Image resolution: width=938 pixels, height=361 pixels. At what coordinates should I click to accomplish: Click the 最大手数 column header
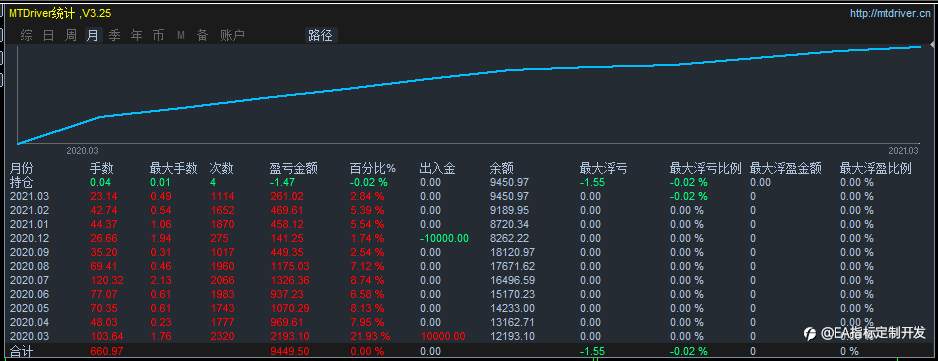coord(173,169)
